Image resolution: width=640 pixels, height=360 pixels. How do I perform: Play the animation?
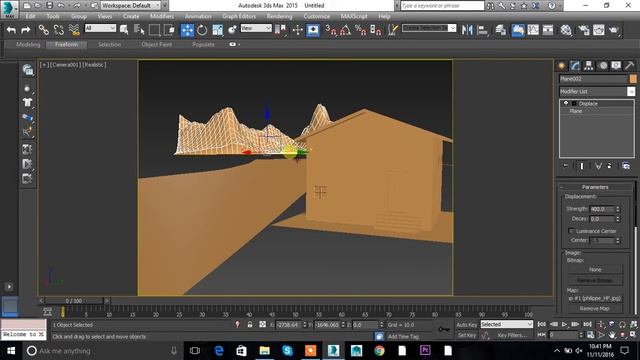564,324
